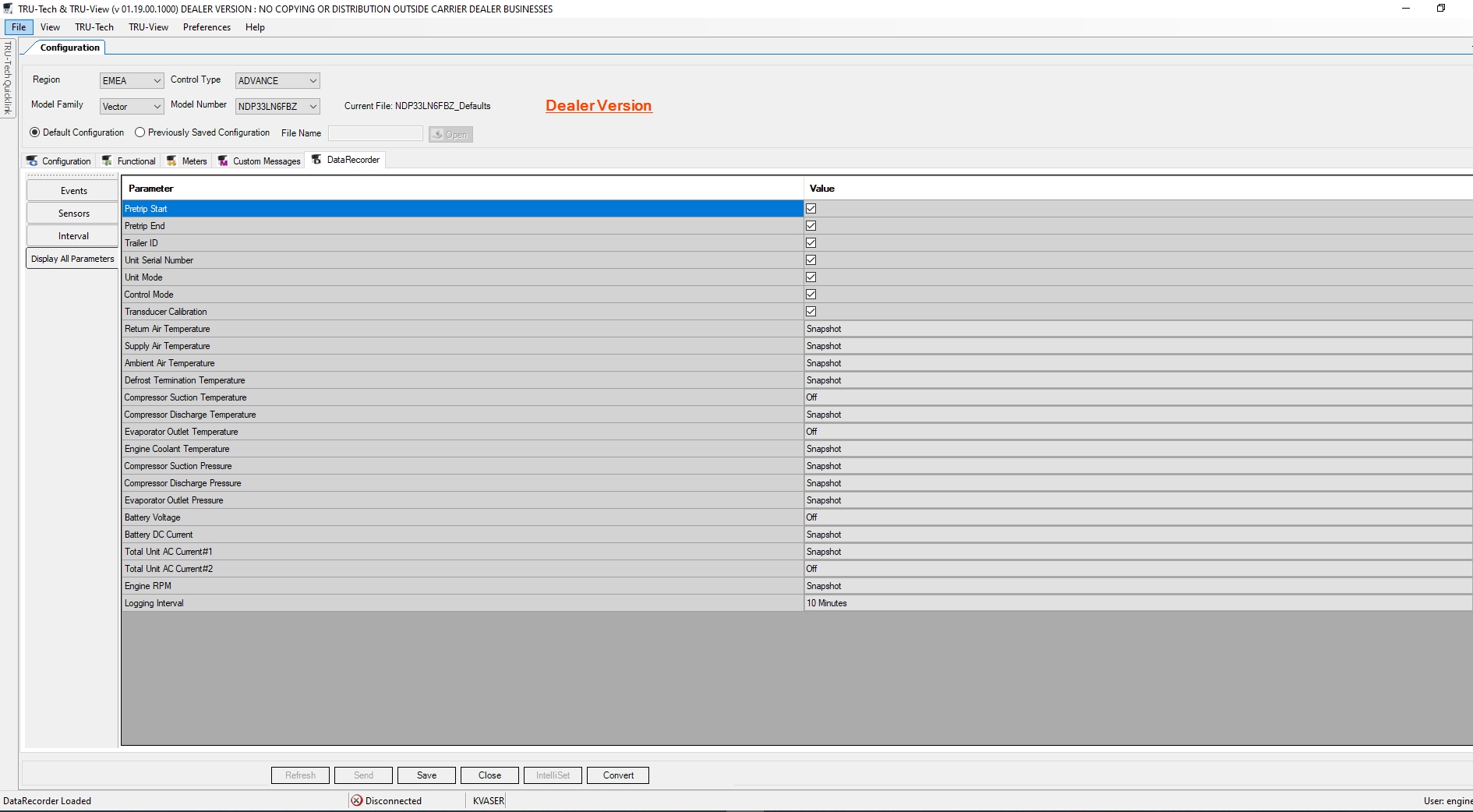
Task: Select the Functional tab icon
Action: pos(107,161)
